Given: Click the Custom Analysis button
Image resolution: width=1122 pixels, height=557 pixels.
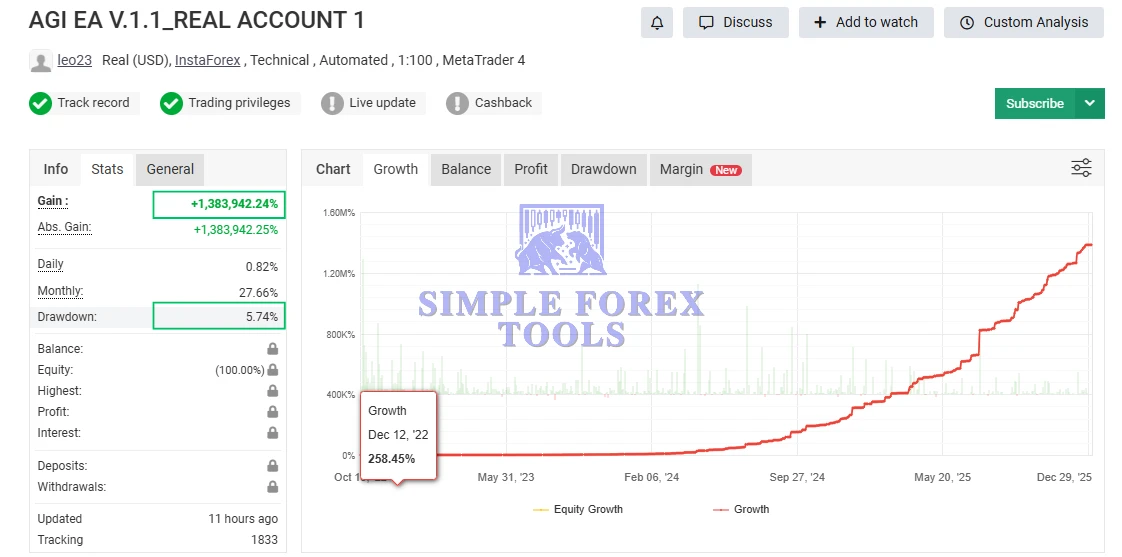Looking at the screenshot, I should (1023, 23).
